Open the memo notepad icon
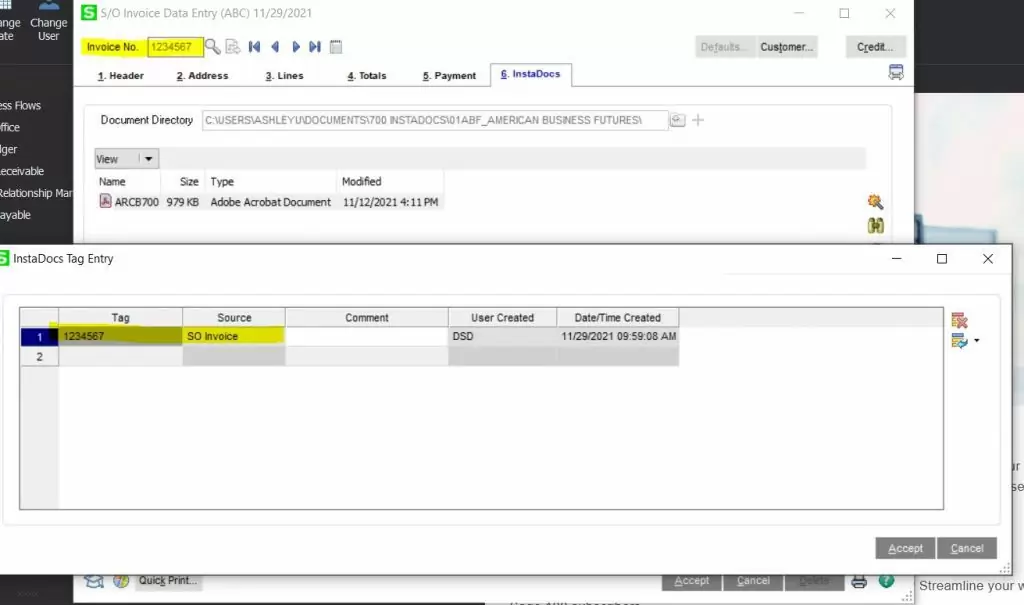The image size is (1024, 605). 336,46
